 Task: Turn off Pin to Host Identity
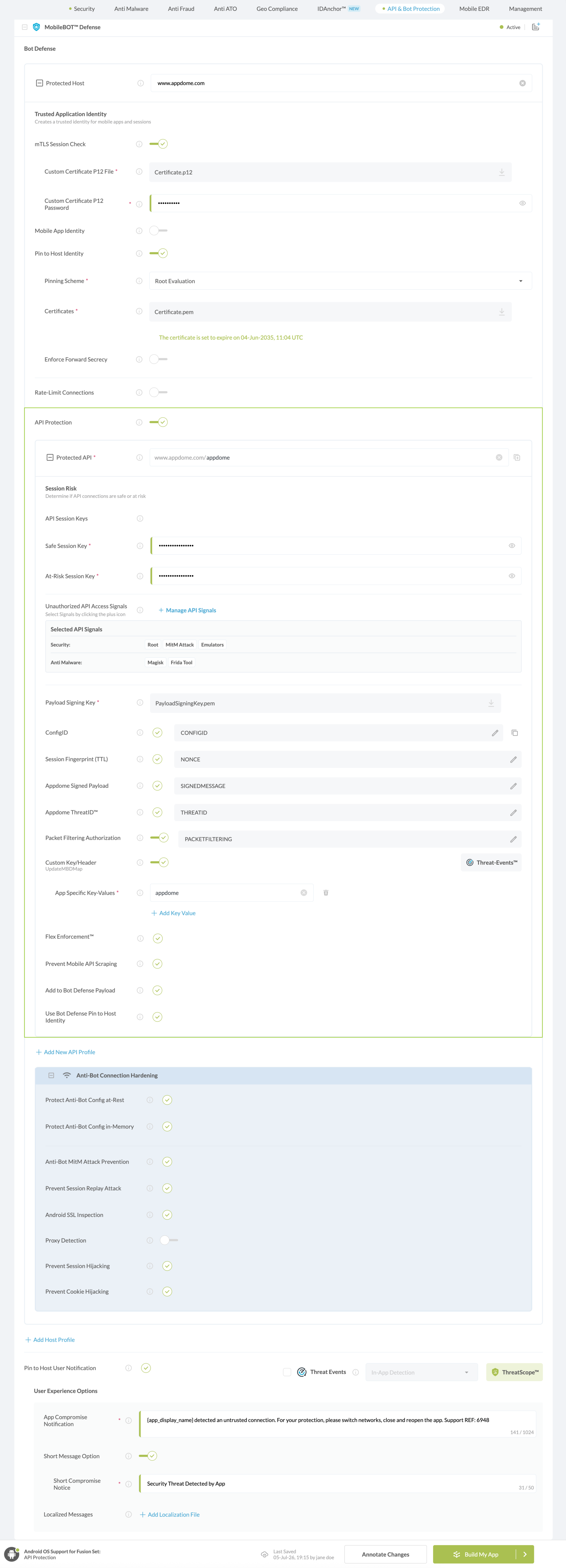coord(159,253)
